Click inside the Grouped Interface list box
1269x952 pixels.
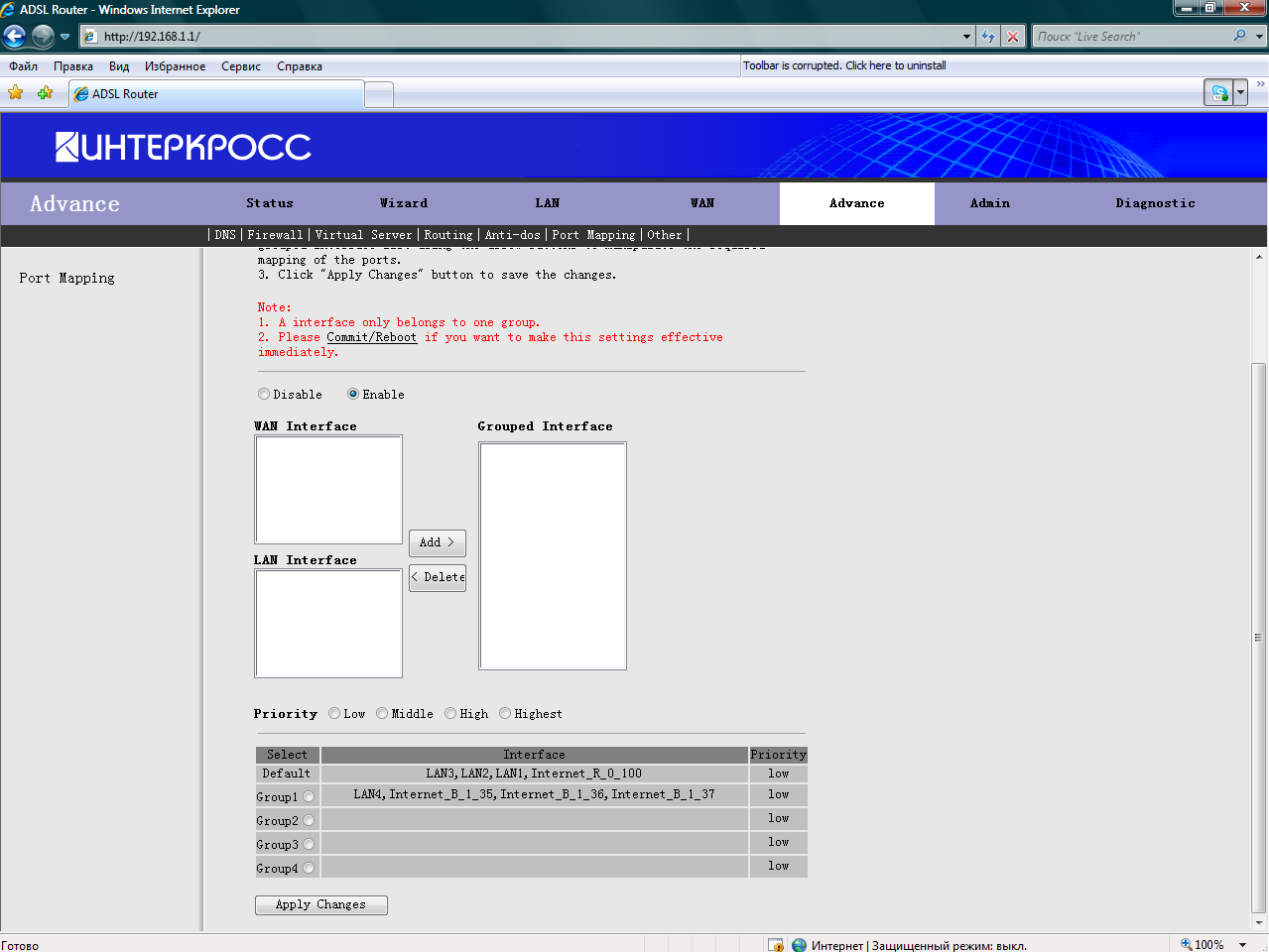coord(553,556)
